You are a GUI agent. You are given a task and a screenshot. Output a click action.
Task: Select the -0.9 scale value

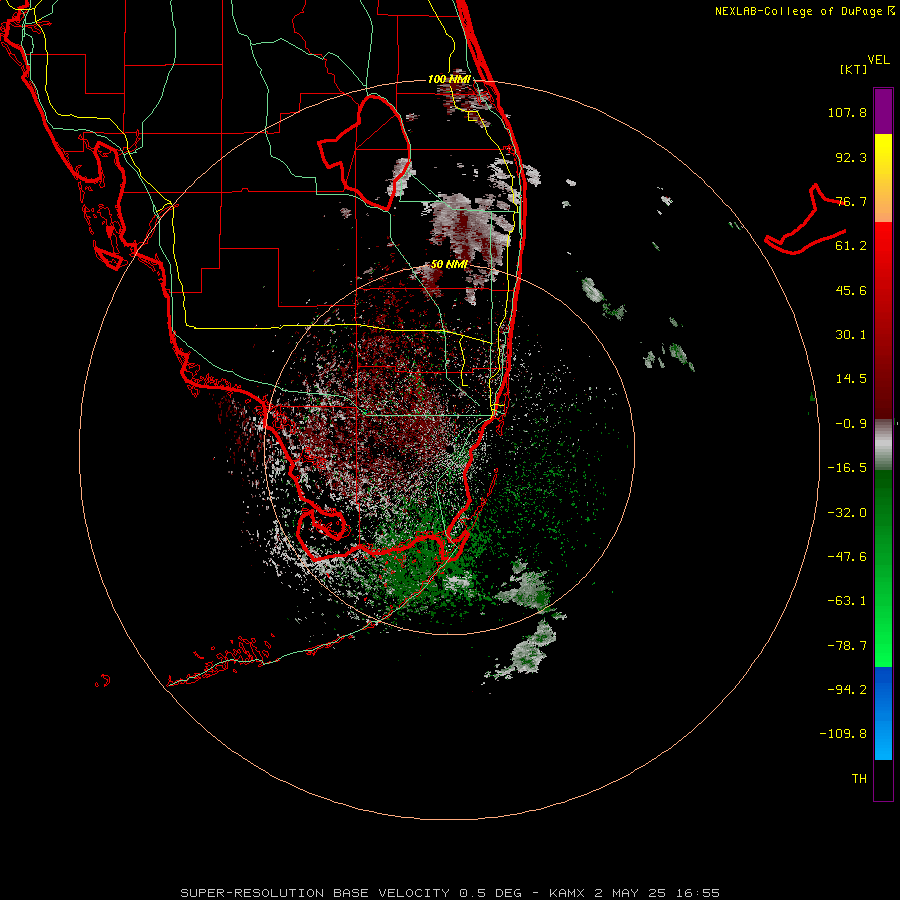pos(851,424)
